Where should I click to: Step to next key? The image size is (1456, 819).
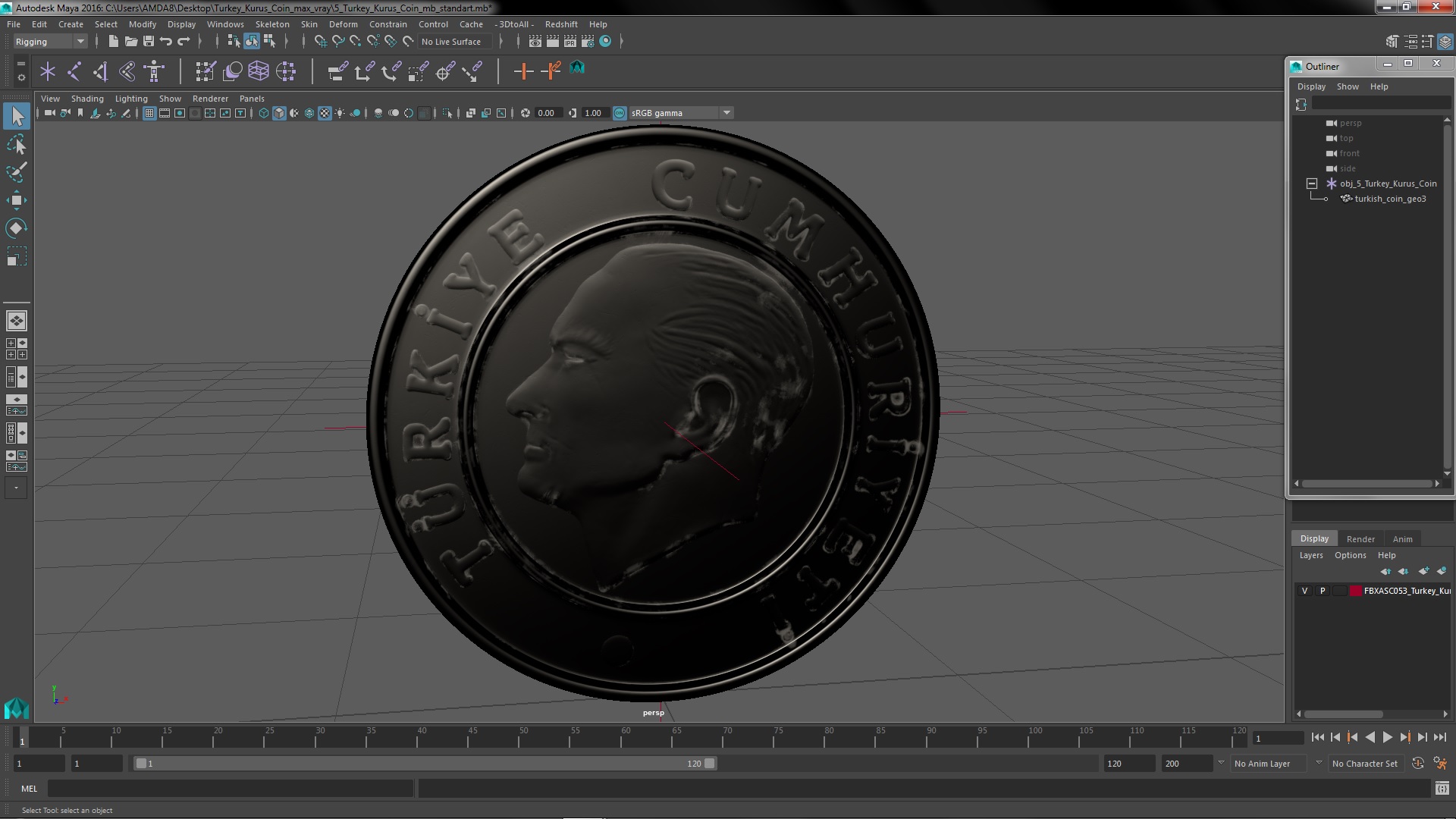tap(1404, 737)
